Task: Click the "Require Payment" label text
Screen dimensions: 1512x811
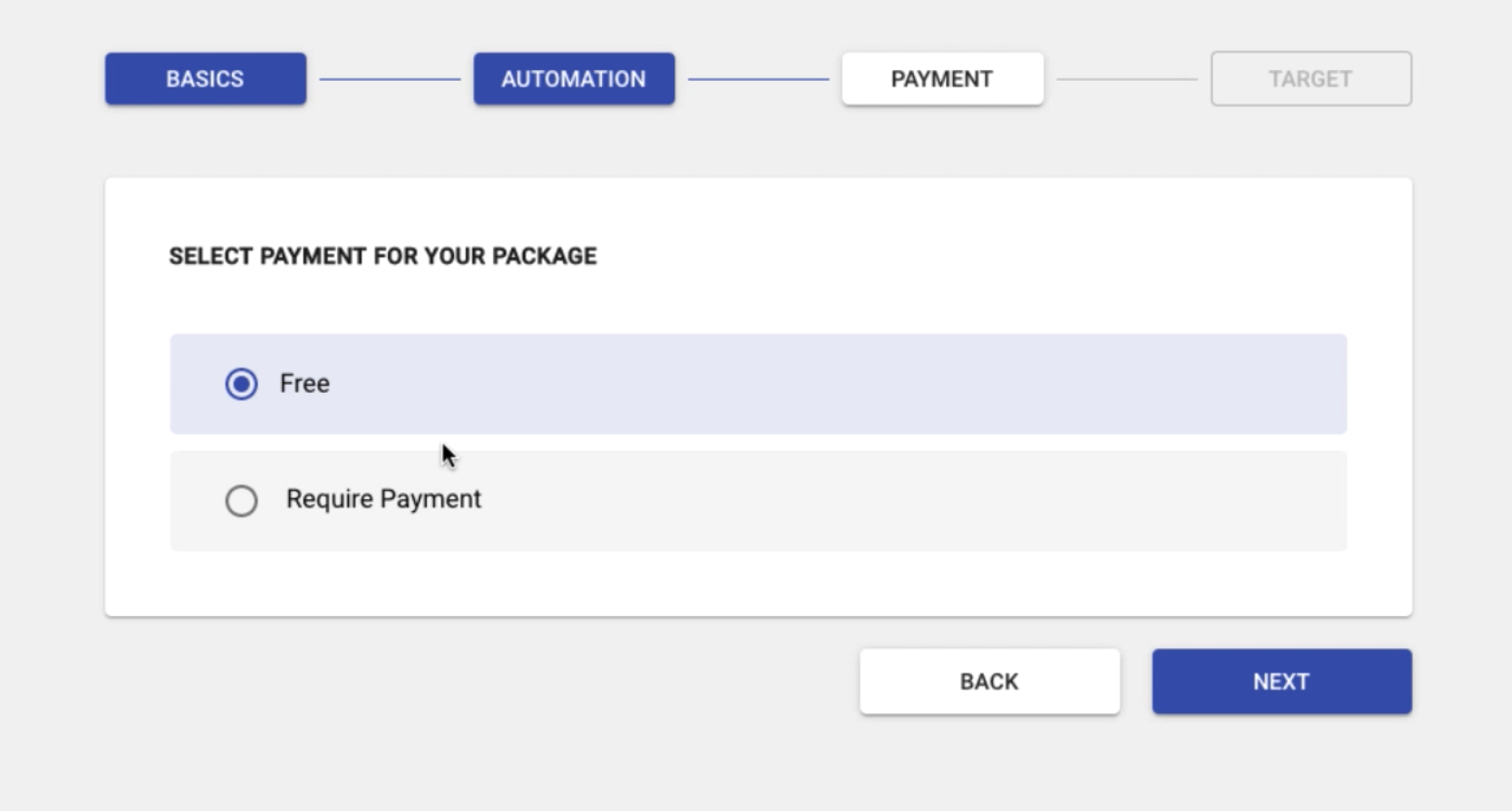Action: (384, 499)
